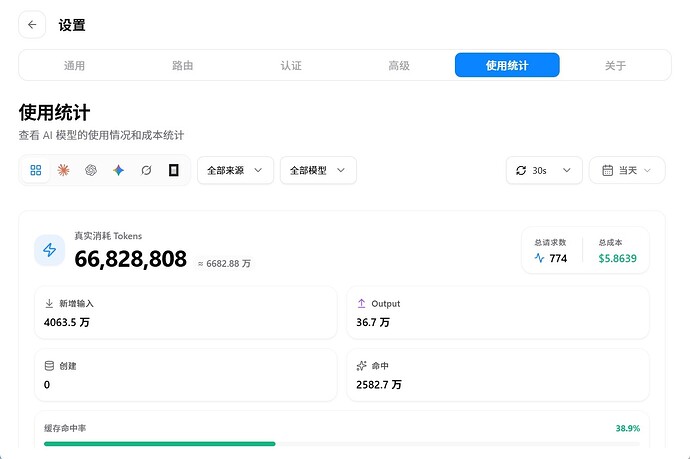The width and height of the screenshot is (690, 459).
Task: Click the 总请求数 value 774
Action: [x=558, y=258]
